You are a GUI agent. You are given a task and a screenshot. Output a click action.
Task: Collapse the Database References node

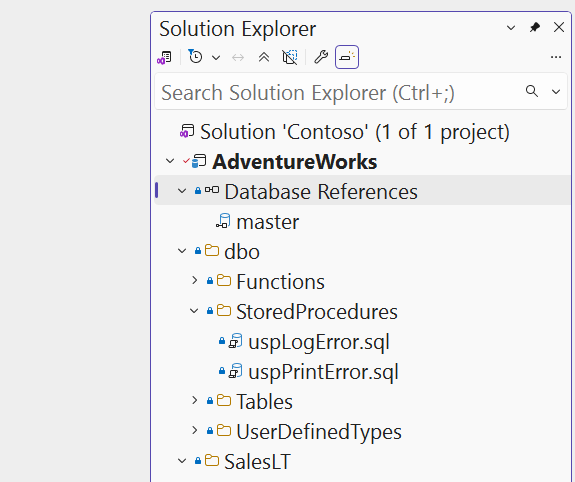tap(182, 191)
